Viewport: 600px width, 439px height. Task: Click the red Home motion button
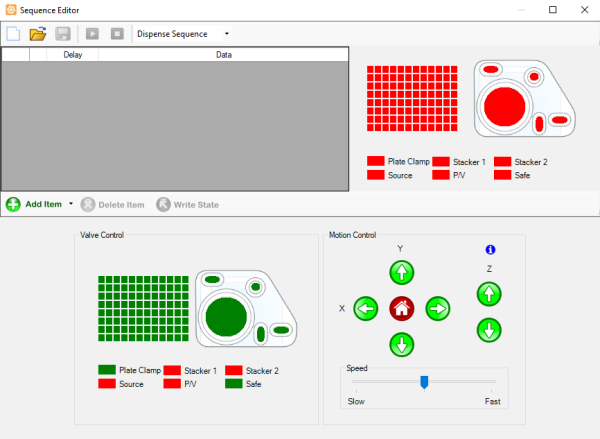401,309
